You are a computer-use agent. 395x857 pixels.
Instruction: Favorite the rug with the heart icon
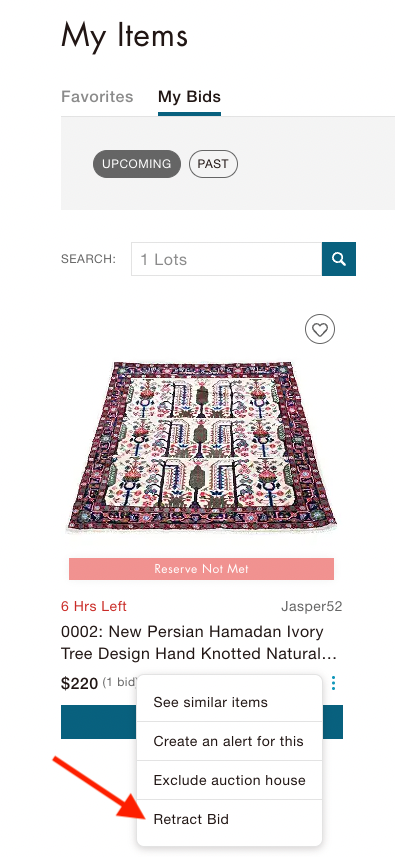[320, 330]
